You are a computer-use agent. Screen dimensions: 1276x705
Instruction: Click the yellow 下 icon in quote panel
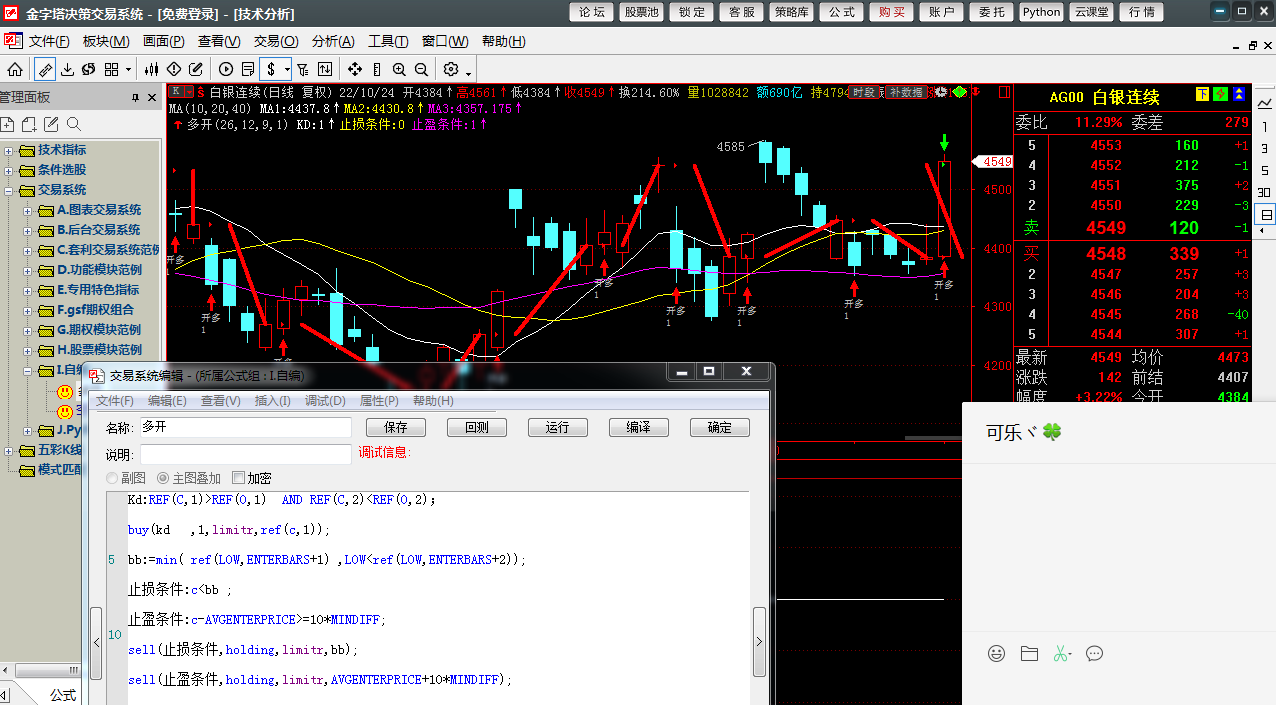[1203, 95]
